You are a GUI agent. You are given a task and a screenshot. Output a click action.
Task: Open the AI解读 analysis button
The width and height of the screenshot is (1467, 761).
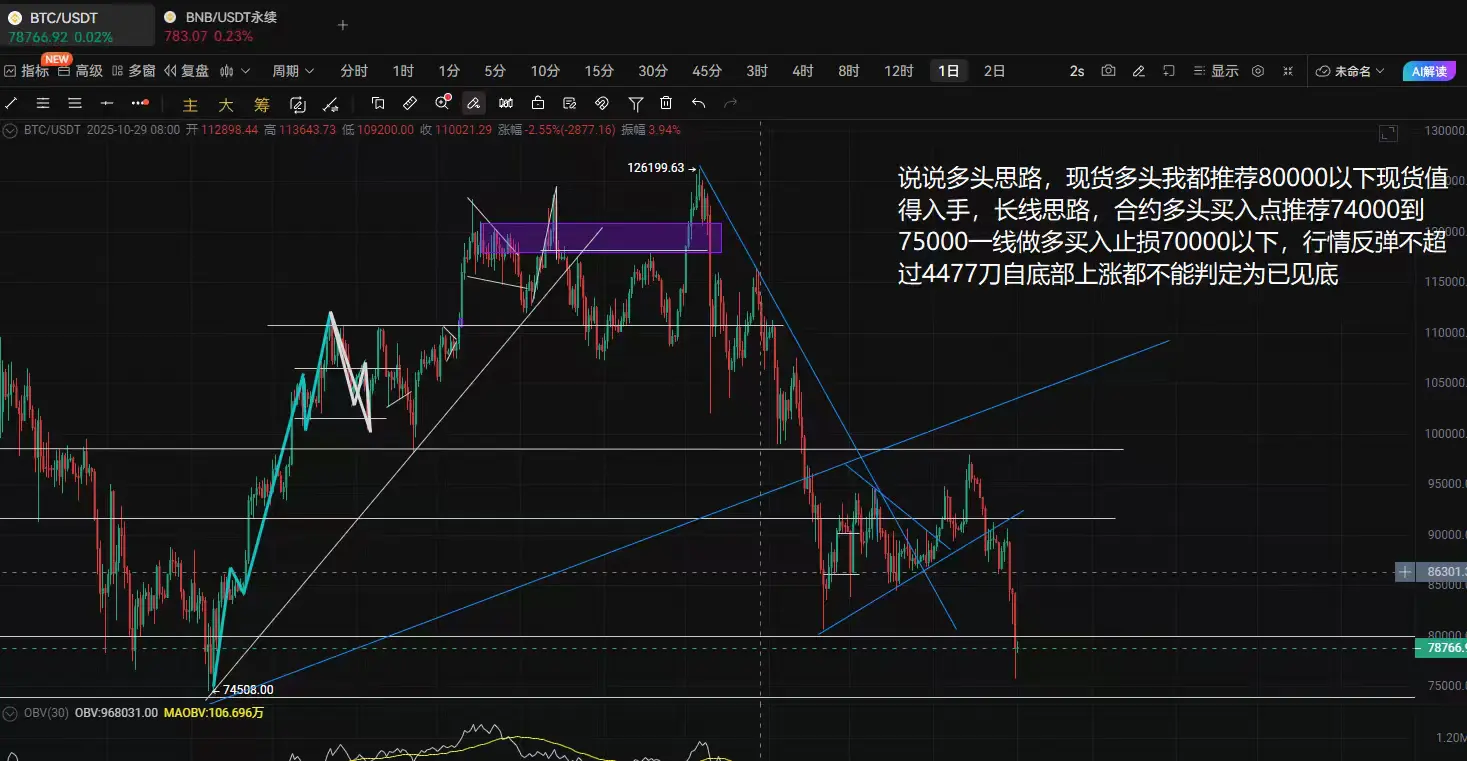[x=1427, y=71]
